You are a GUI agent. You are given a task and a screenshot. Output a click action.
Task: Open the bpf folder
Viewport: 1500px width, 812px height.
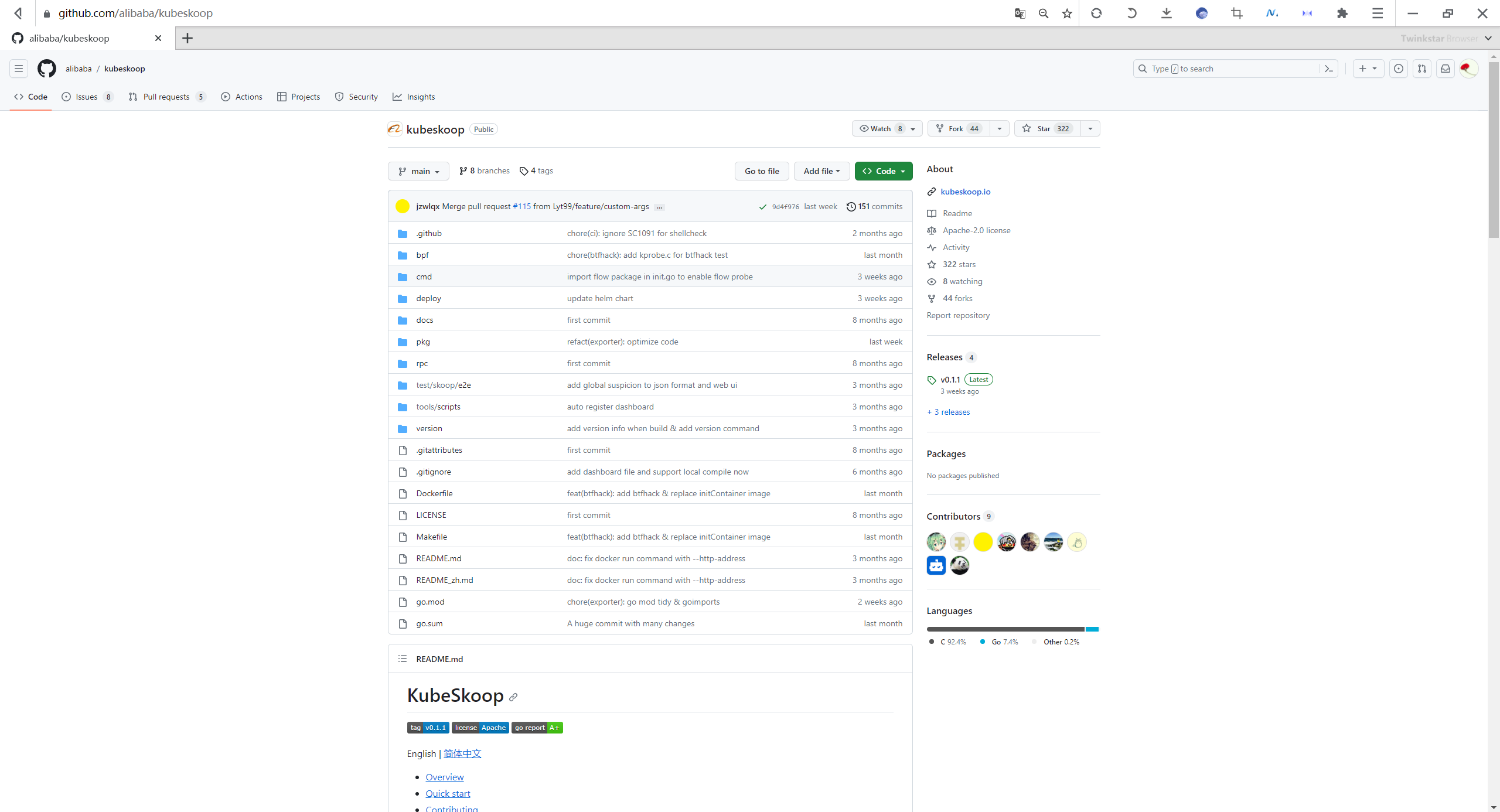tap(422, 255)
